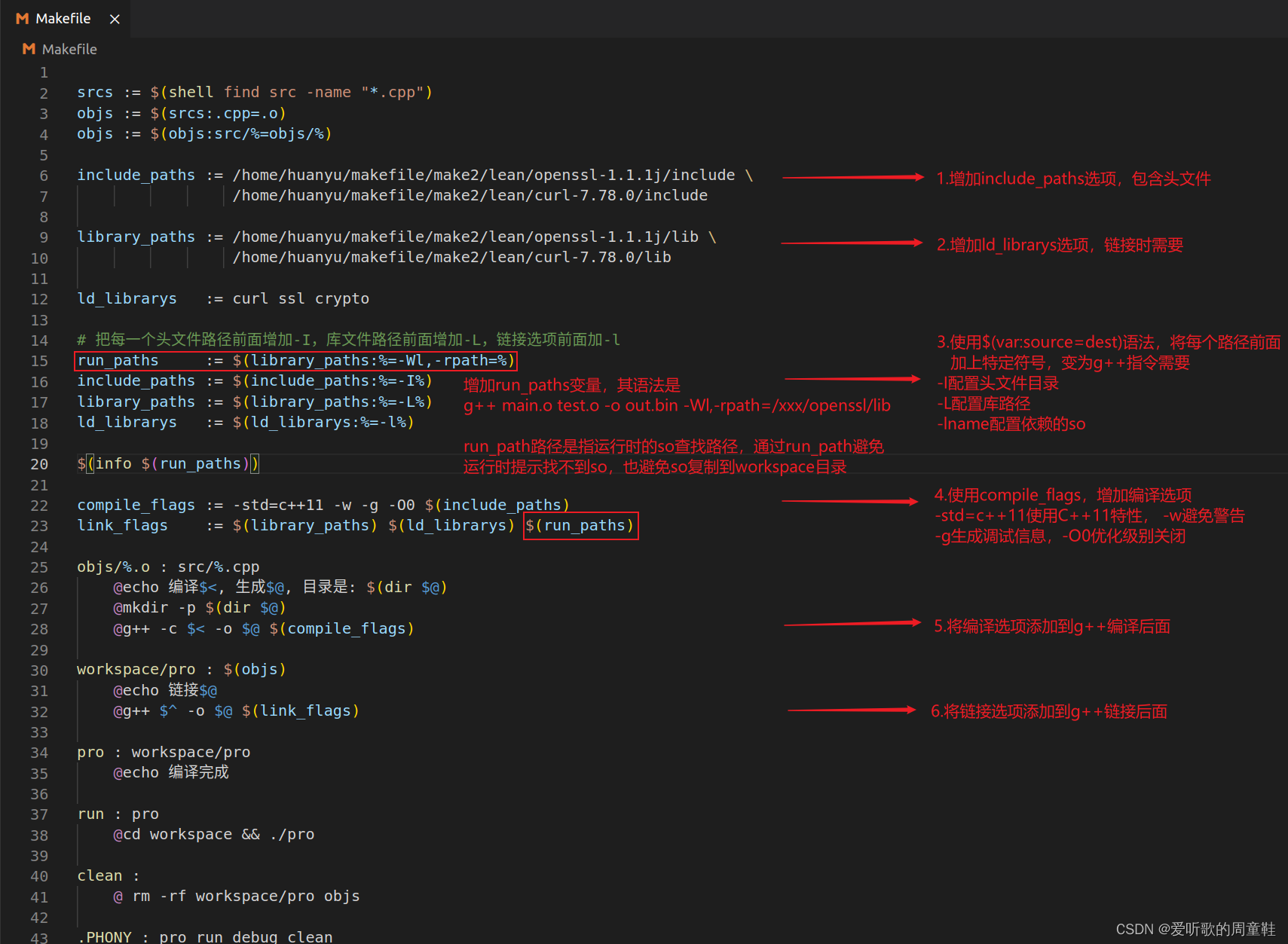Click '@mkdir -p $(dir $@)' line
1288x944 pixels.
tap(200, 607)
